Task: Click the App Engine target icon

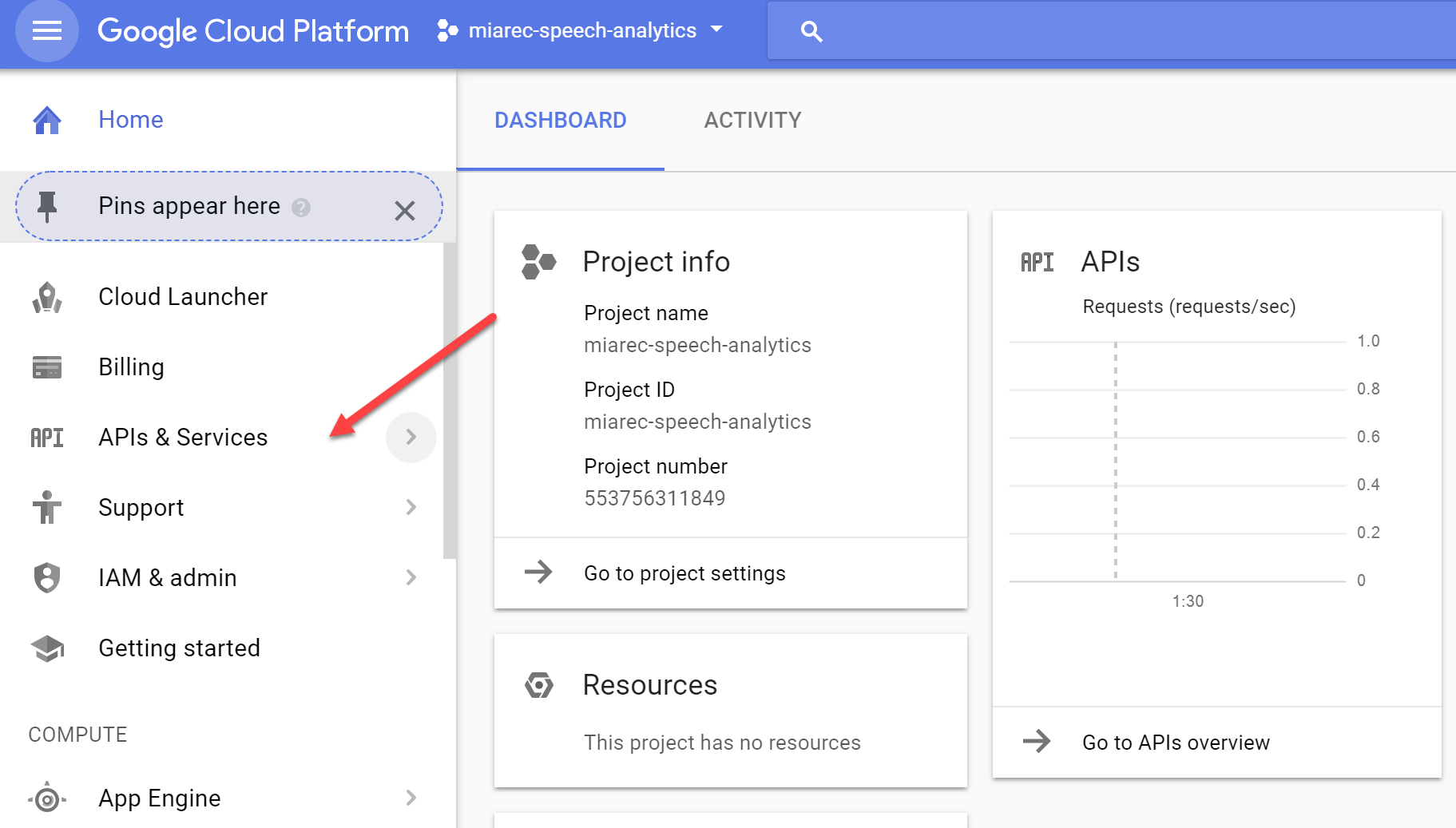Action: pos(47,798)
